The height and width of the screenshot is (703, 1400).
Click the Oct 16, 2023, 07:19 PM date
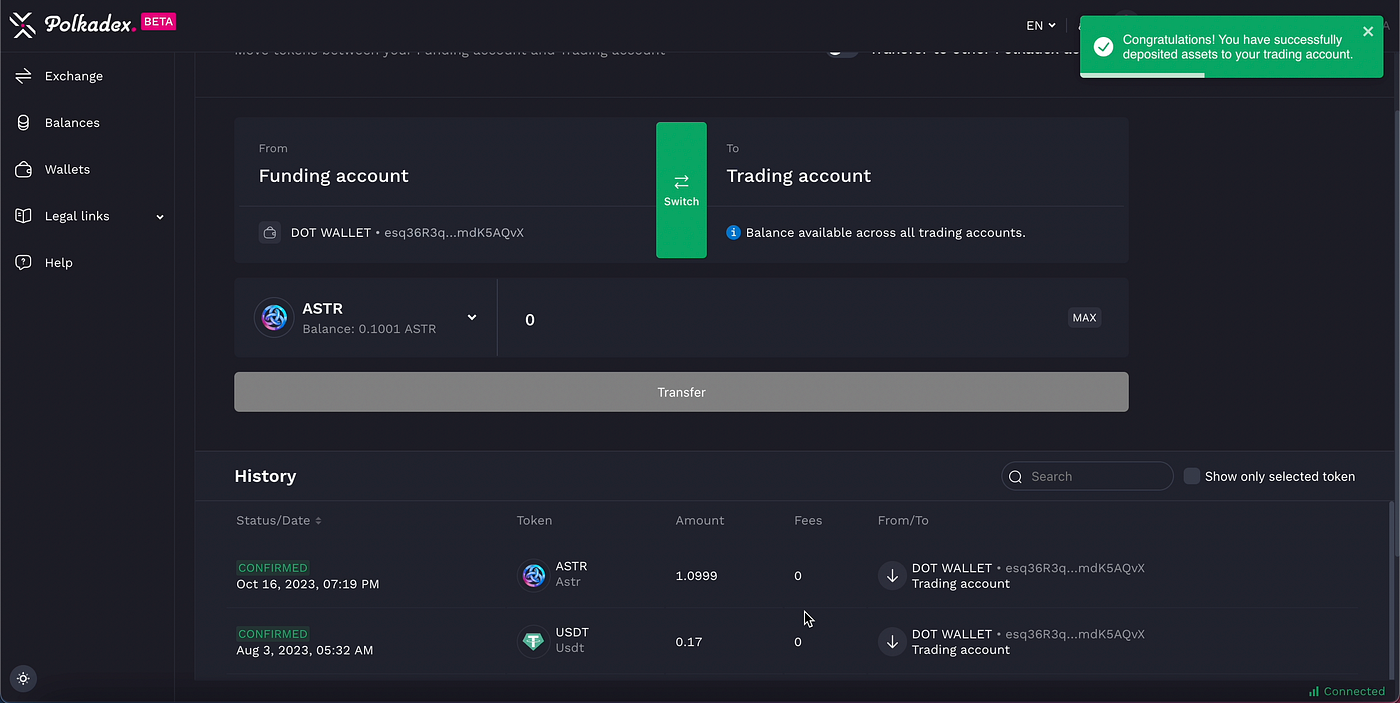[x=307, y=584]
